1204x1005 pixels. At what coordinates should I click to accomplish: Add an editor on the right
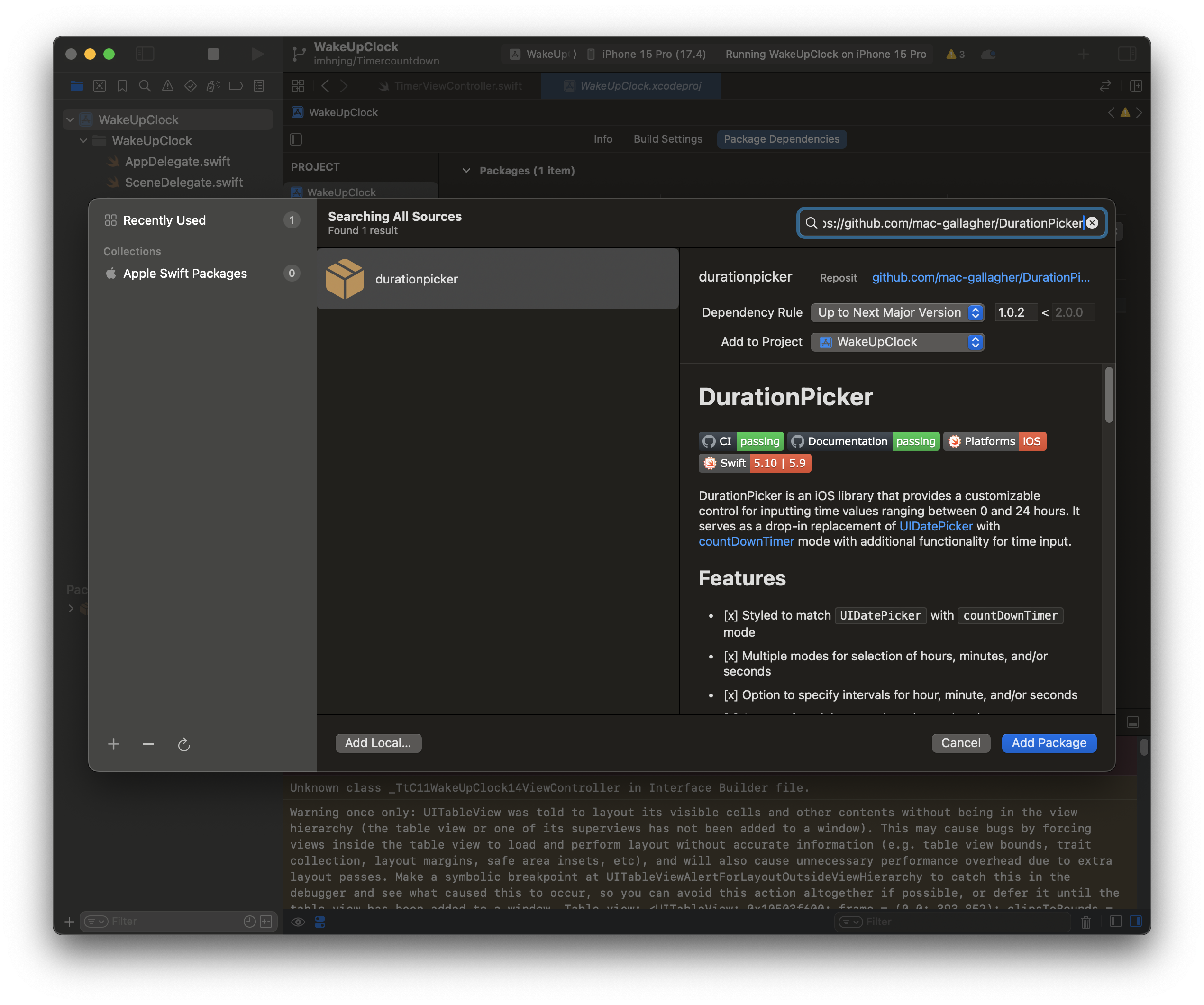pyautogui.click(x=1136, y=86)
